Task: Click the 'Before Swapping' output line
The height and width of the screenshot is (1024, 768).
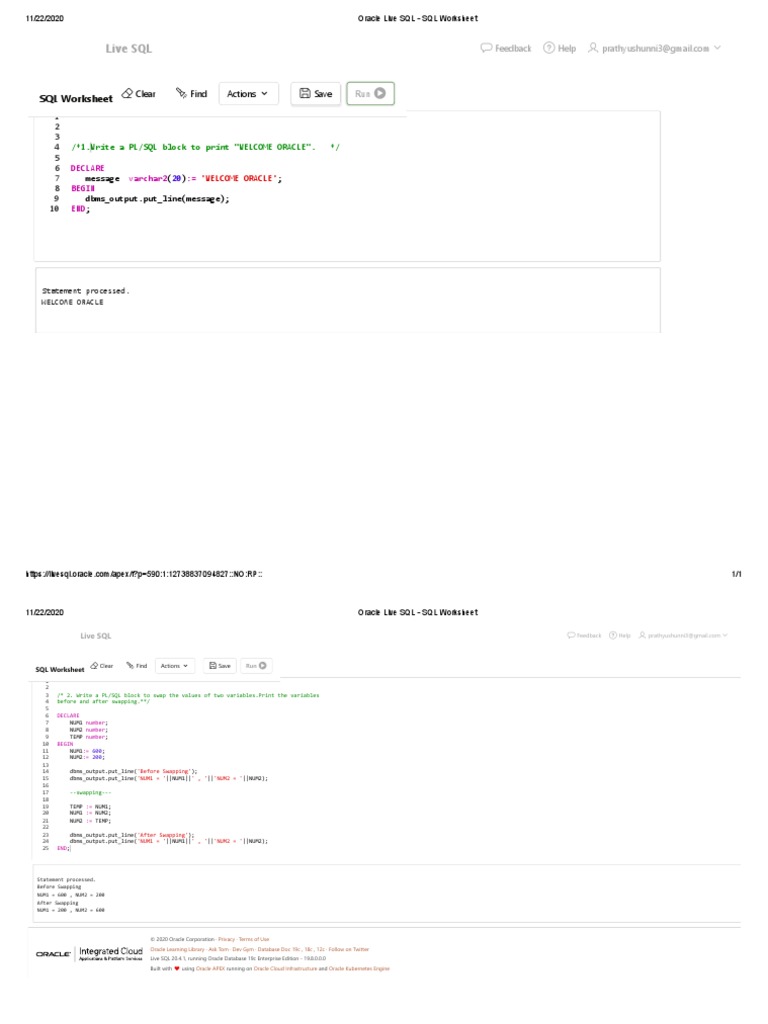Action: (59, 887)
